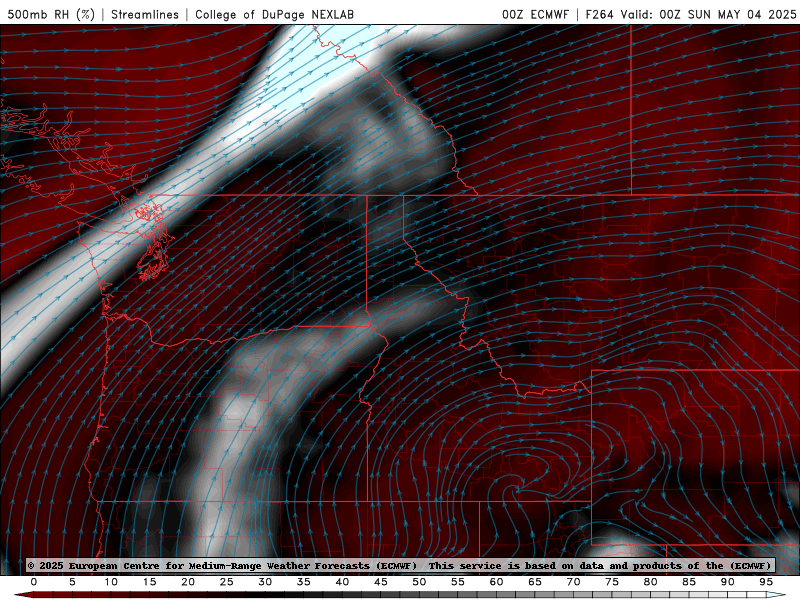The width and height of the screenshot is (800, 600).
Task: Click the '© 2025 European Centre' copyright text
Action: pos(94,566)
